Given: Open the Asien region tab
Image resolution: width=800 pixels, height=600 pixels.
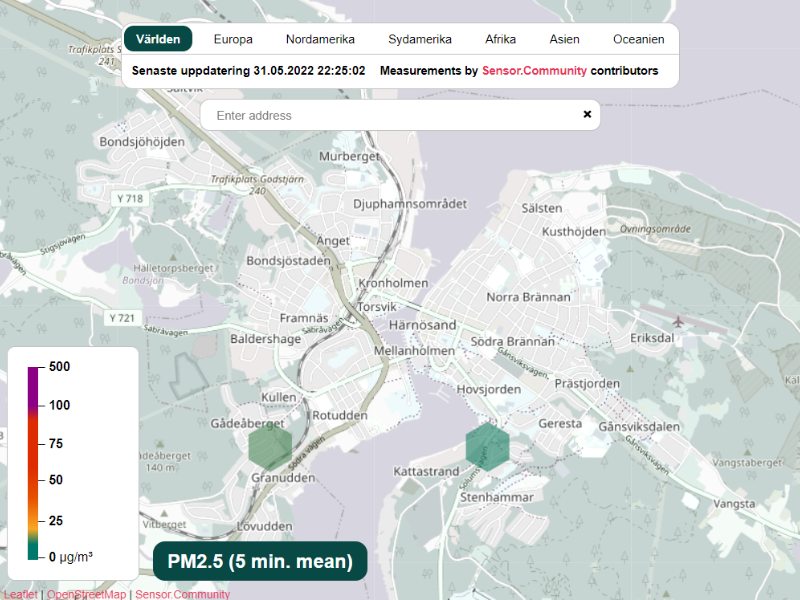Looking at the screenshot, I should [x=564, y=40].
